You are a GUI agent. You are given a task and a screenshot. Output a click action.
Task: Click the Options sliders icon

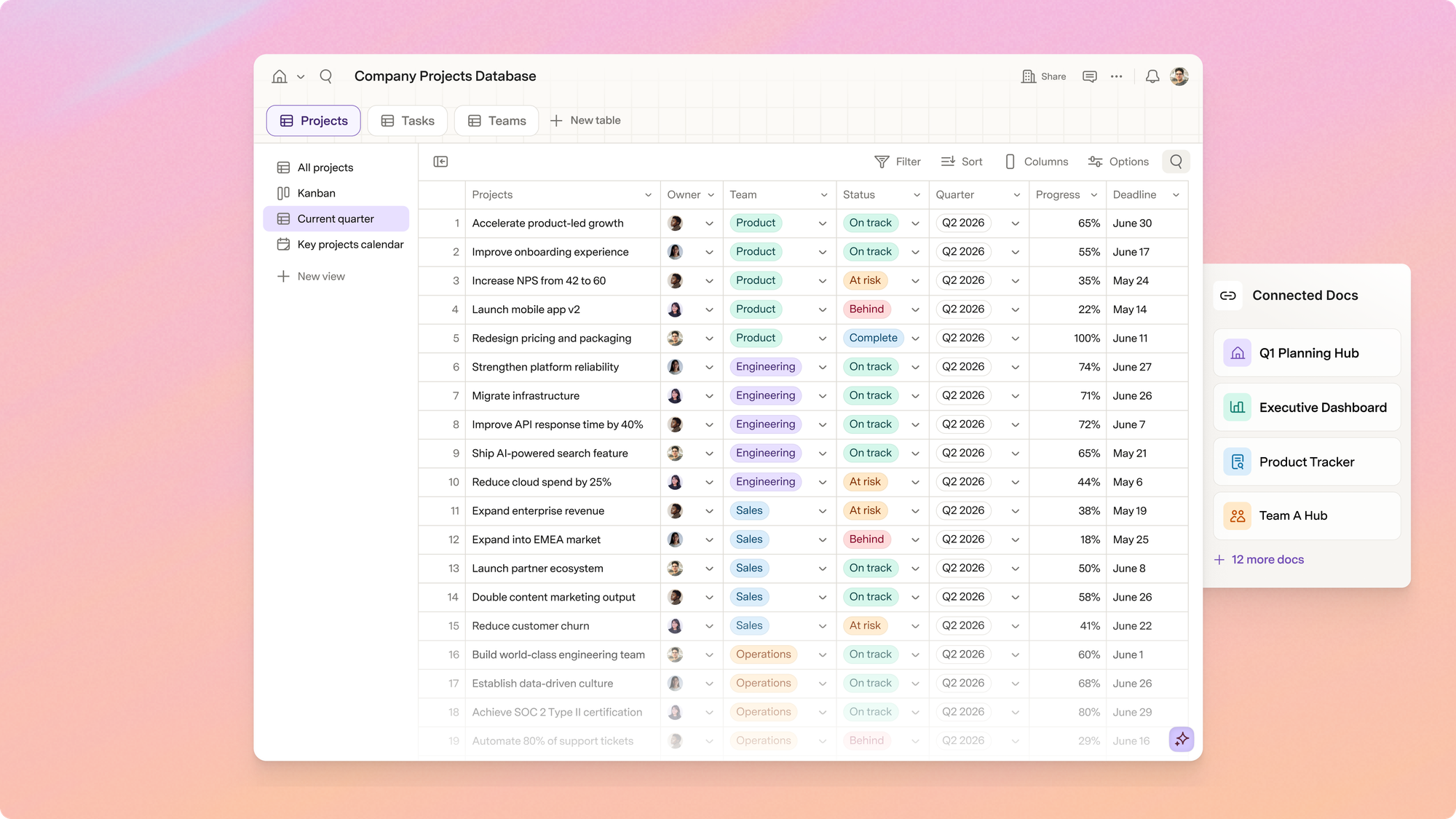[x=1095, y=162]
